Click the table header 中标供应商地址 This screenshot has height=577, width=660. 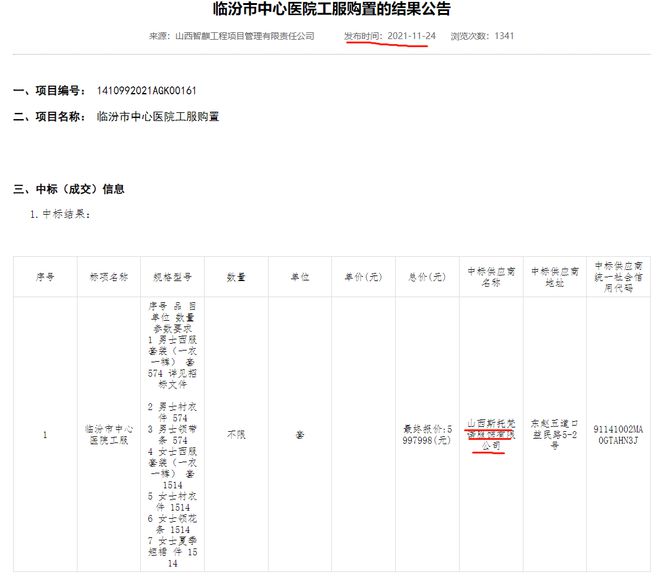coord(555,277)
